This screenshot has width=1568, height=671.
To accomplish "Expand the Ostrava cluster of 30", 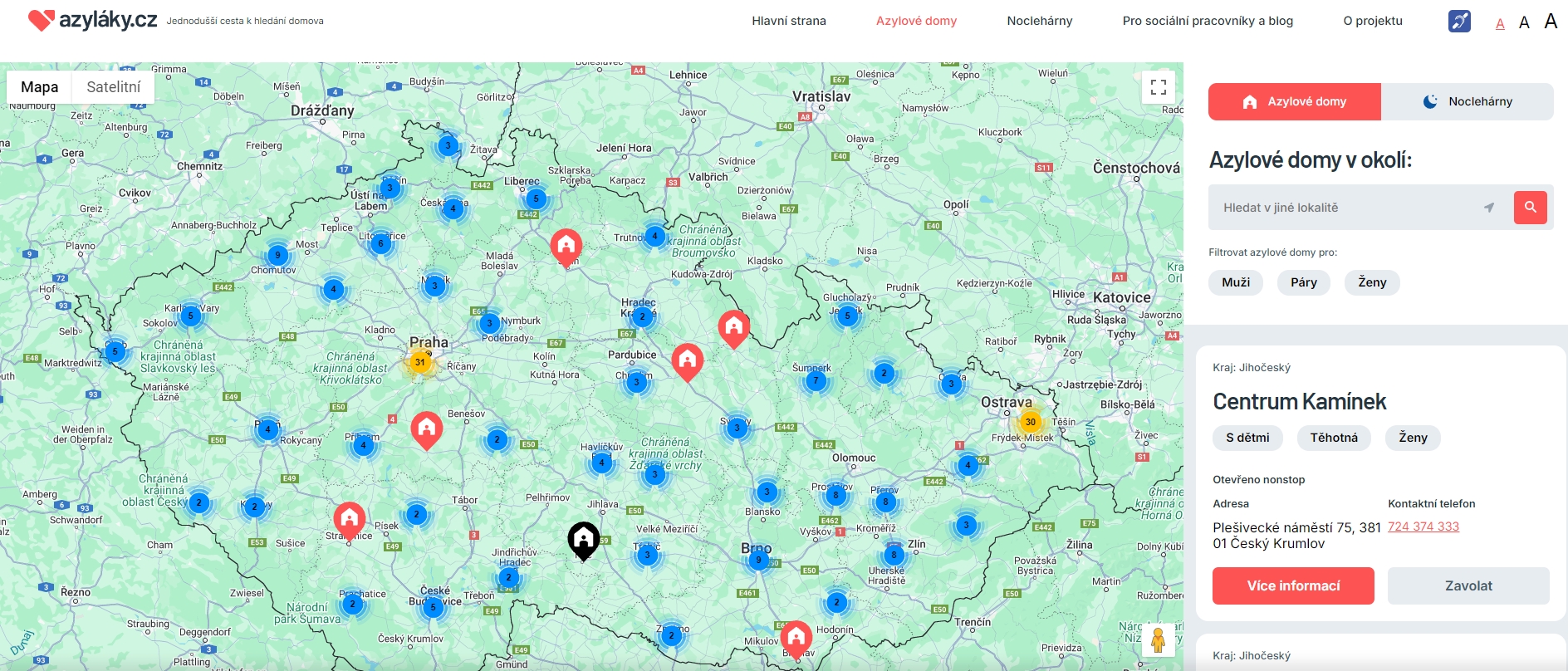I will (x=1030, y=422).
